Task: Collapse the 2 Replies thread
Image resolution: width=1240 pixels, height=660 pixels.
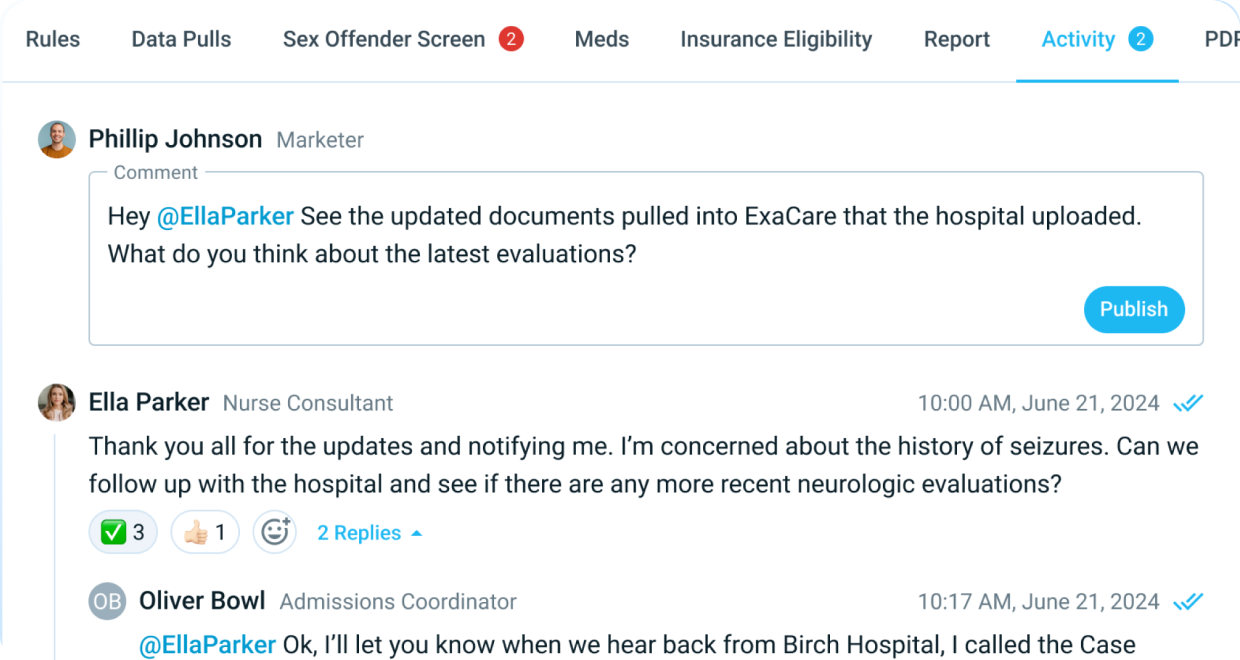Action: coord(369,533)
